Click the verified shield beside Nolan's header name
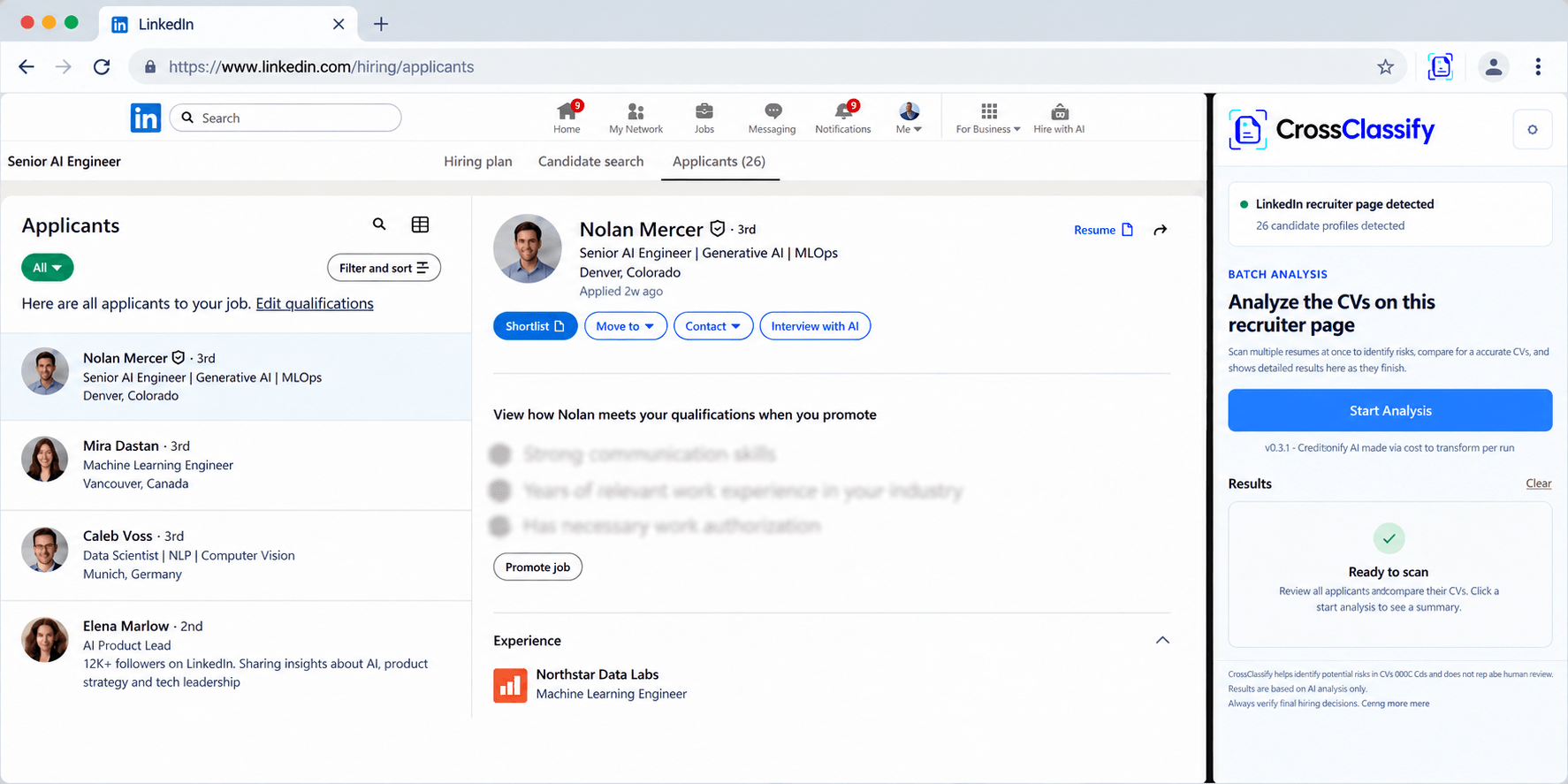Image resolution: width=1568 pixels, height=784 pixels. click(x=718, y=229)
